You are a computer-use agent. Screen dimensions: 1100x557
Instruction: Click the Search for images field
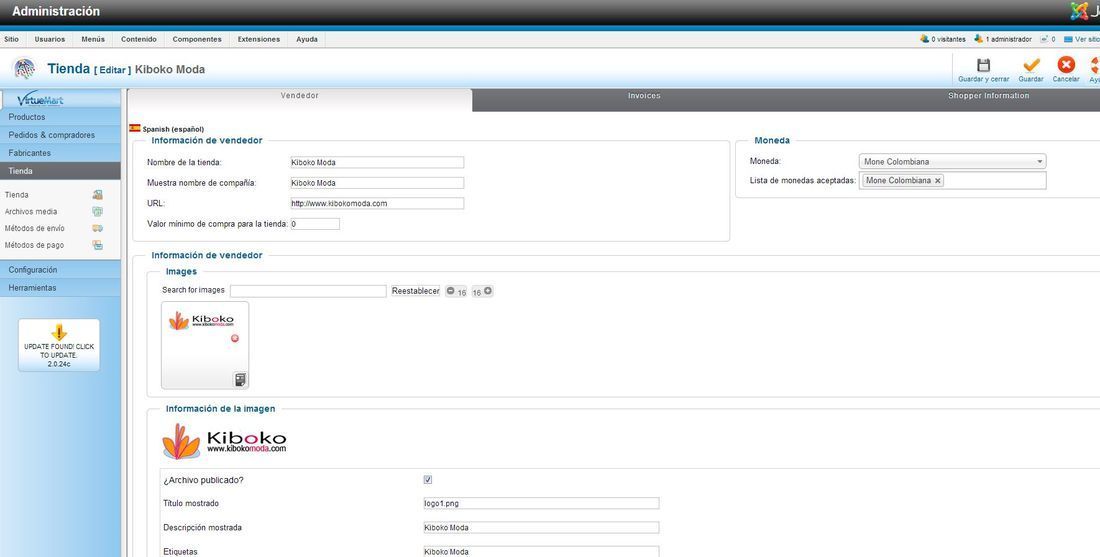pyautogui.click(x=308, y=291)
